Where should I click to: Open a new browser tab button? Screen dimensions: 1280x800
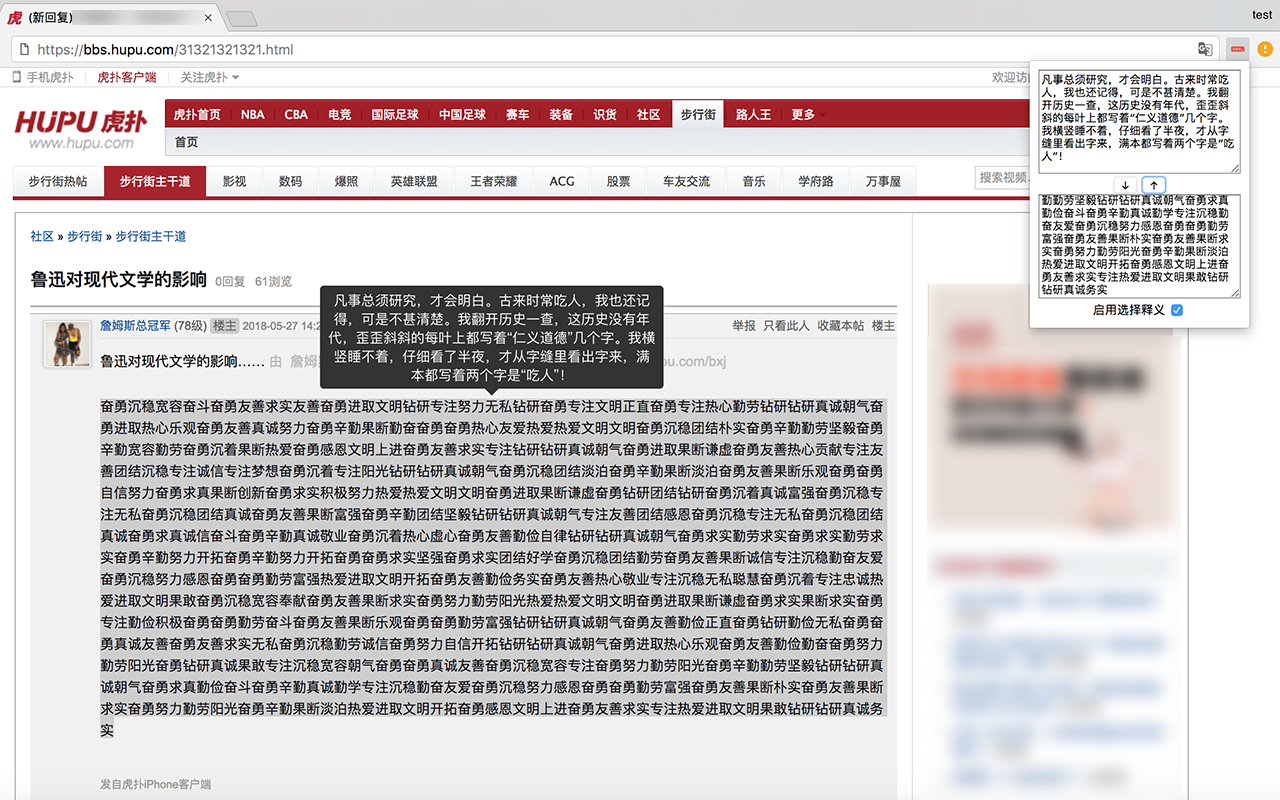[241, 18]
